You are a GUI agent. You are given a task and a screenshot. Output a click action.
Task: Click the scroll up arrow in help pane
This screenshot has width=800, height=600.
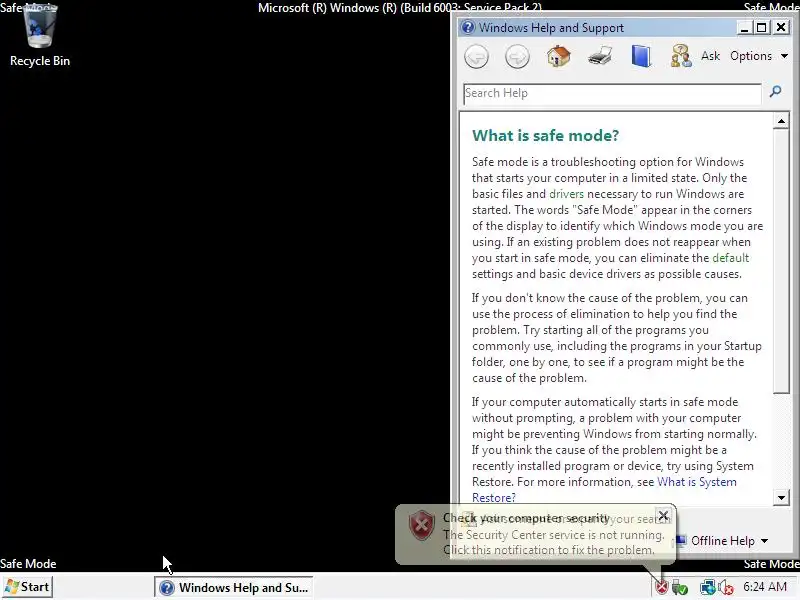pos(781,121)
